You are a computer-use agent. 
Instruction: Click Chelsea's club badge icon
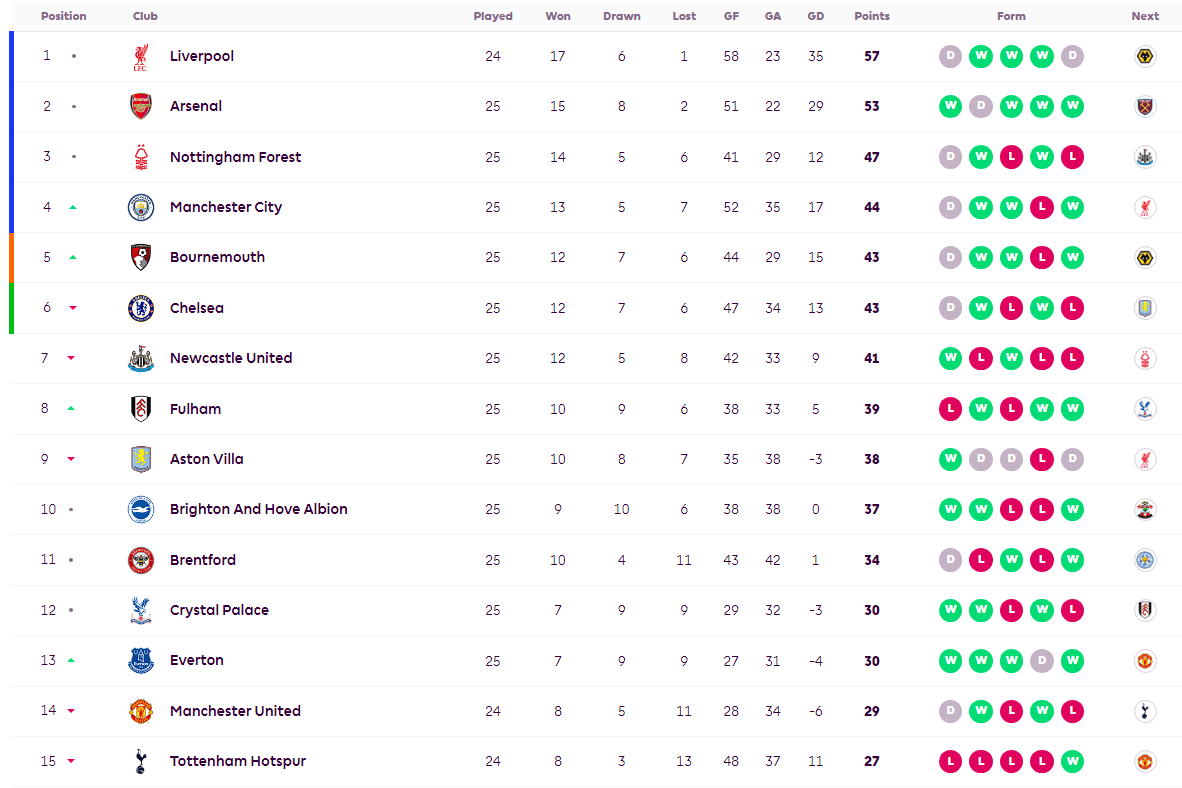(x=141, y=308)
